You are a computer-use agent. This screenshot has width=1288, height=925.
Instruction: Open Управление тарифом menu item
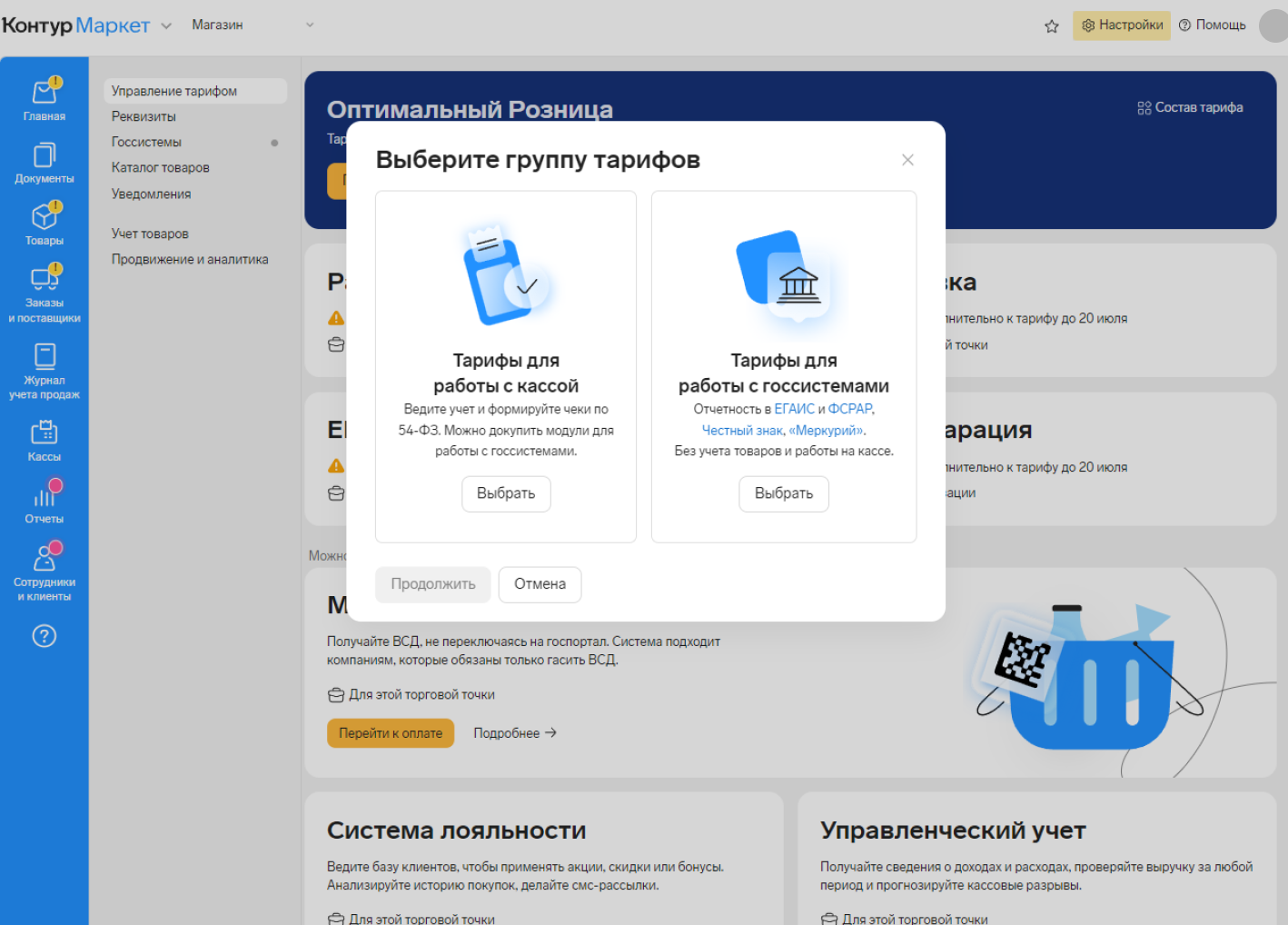pyautogui.click(x=194, y=91)
